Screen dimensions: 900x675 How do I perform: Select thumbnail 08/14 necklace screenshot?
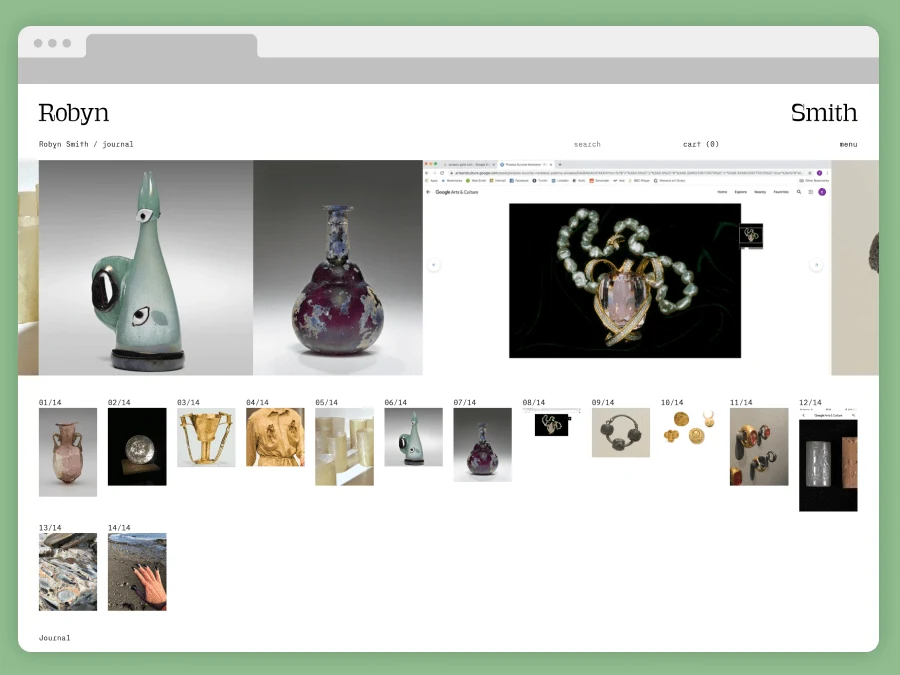pos(552,423)
